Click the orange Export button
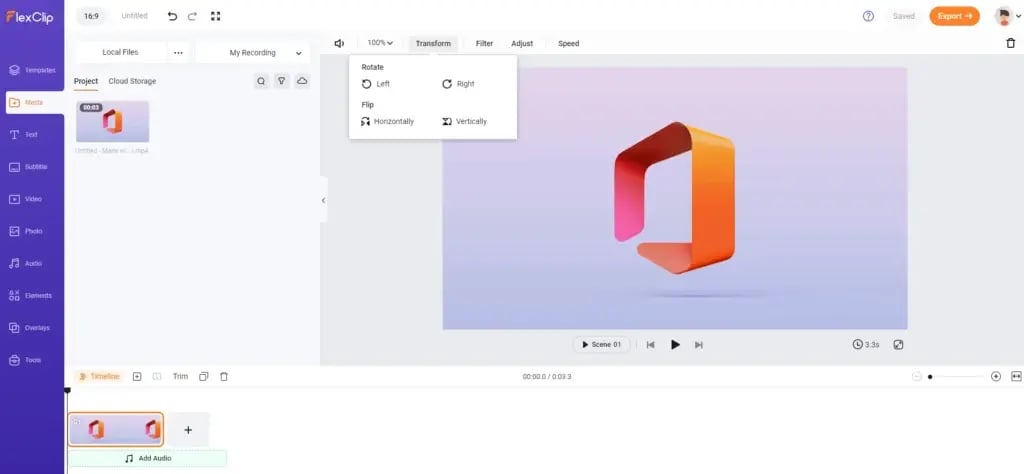This screenshot has width=1024, height=474. coord(954,16)
